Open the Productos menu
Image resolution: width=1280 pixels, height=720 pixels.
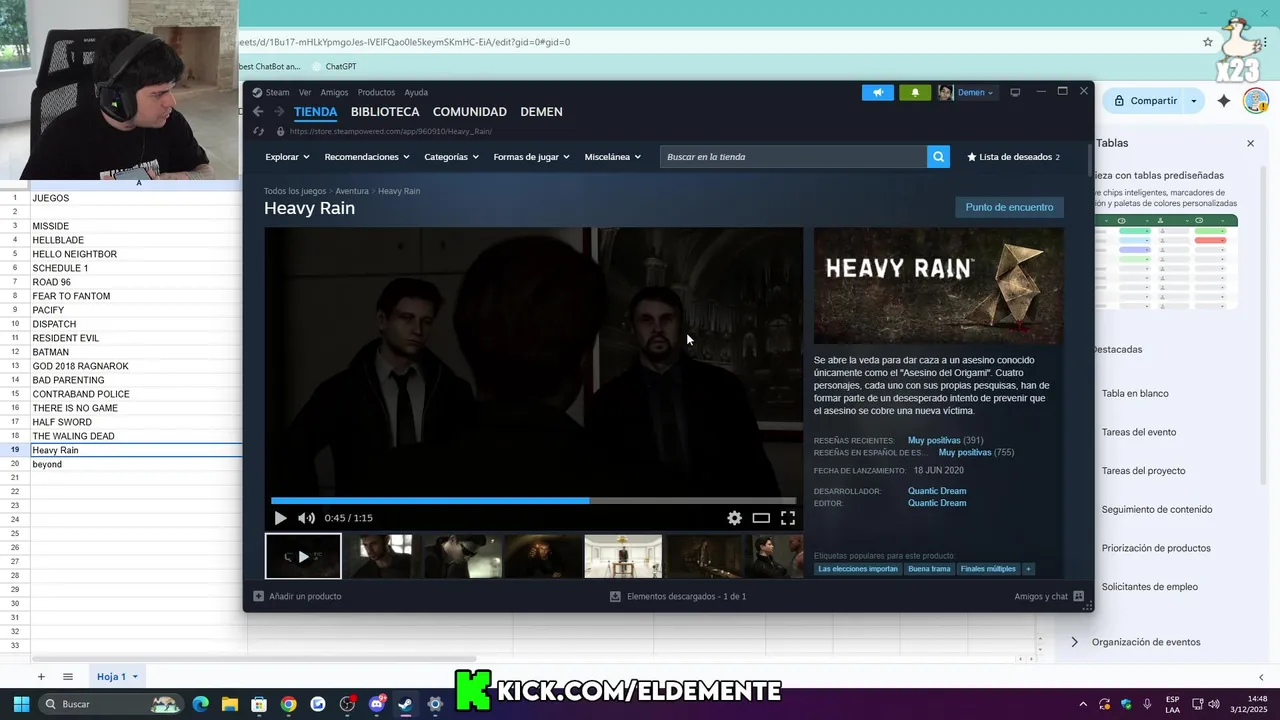click(x=376, y=93)
